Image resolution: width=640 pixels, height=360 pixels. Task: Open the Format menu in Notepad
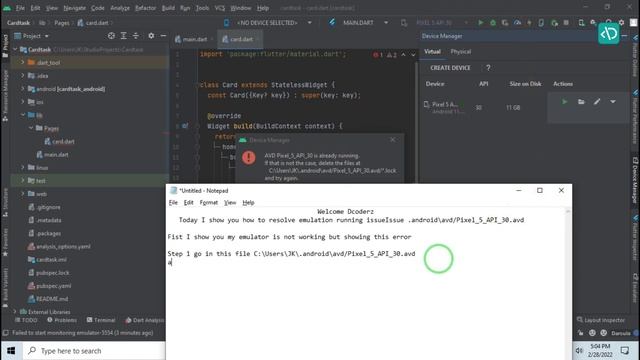pyautogui.click(x=209, y=202)
